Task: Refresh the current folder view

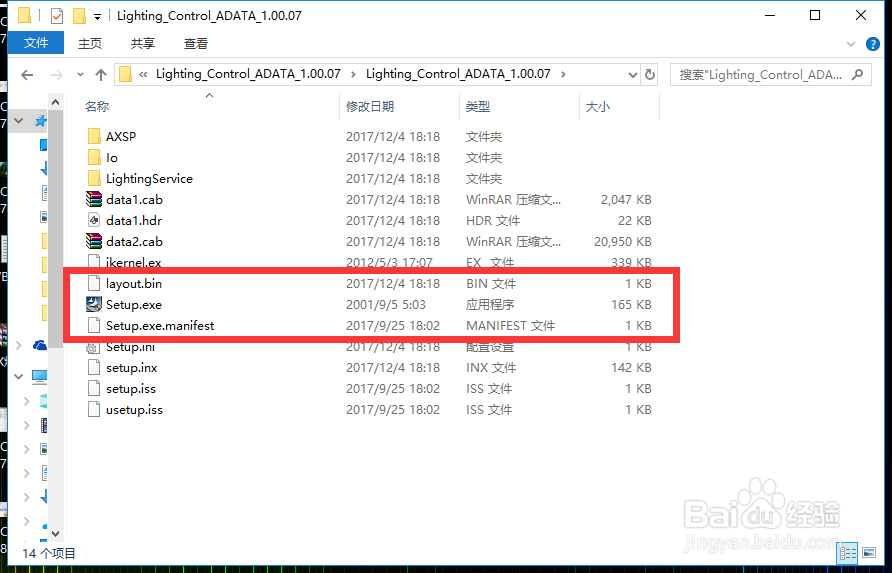Action: (650, 75)
